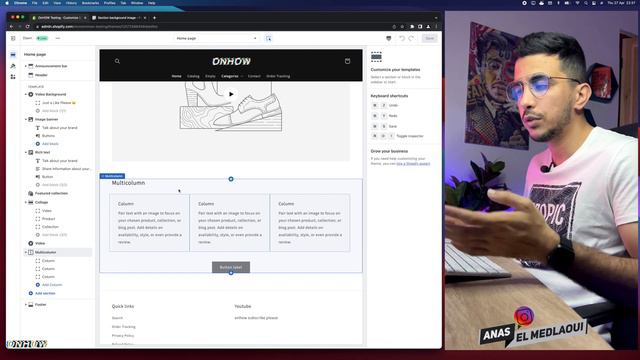Screen dimensions: 640x360
Task: Click the Video section icon in sidebar
Action: pos(31,243)
